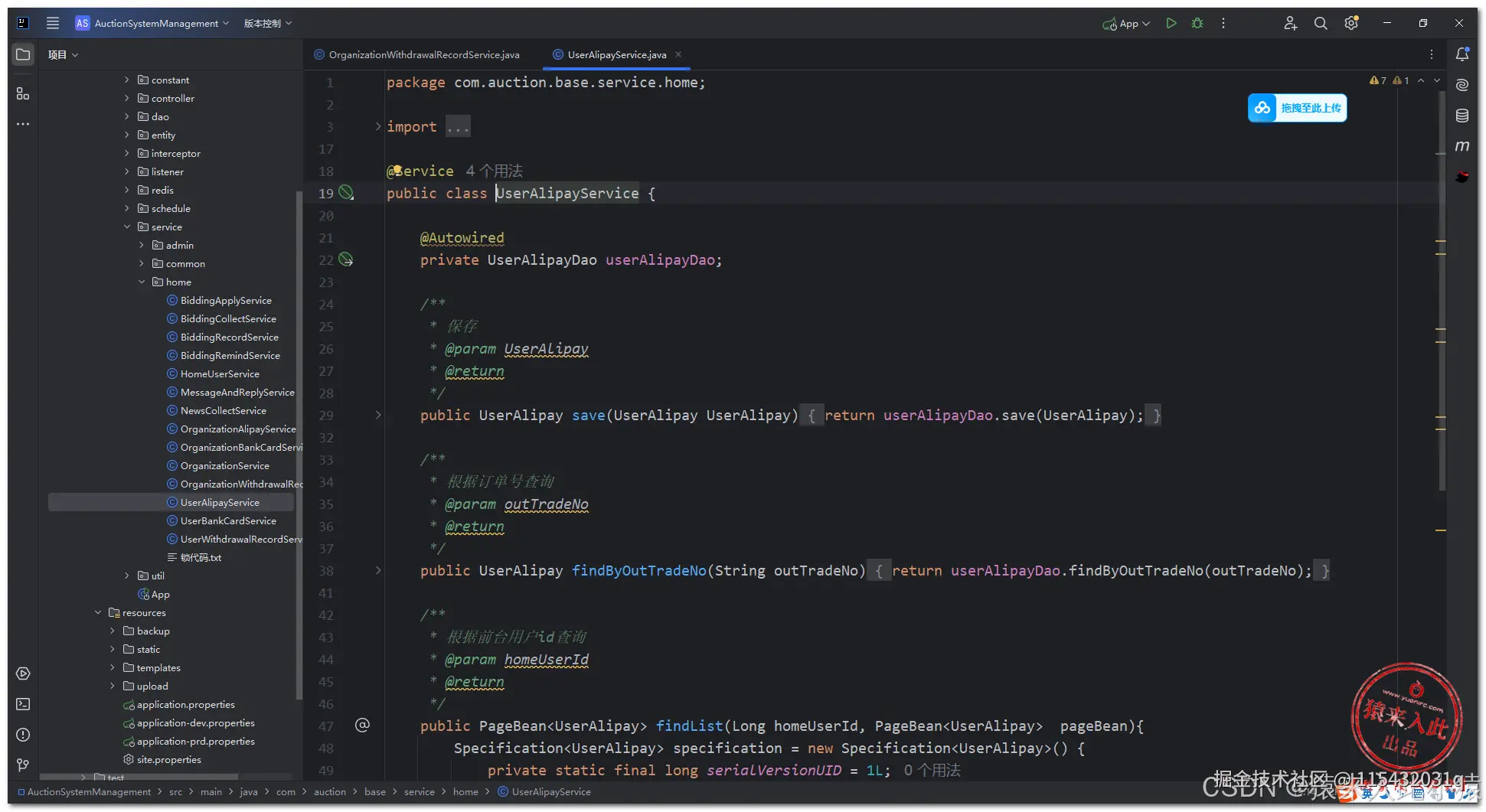Screen dimensions: 1486x812
Task: Open the Project tool window folder icon
Action: point(23,54)
